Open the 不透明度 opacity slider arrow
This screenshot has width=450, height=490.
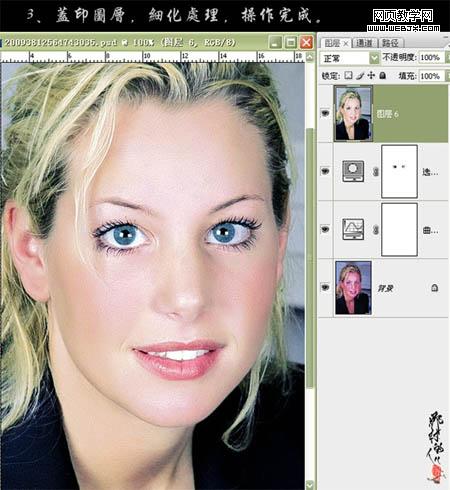447,57
